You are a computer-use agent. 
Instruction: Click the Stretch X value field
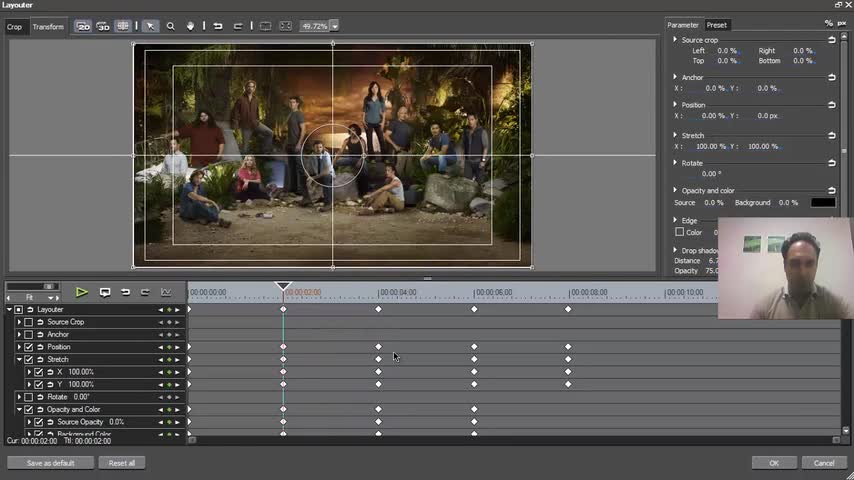click(x=711, y=147)
